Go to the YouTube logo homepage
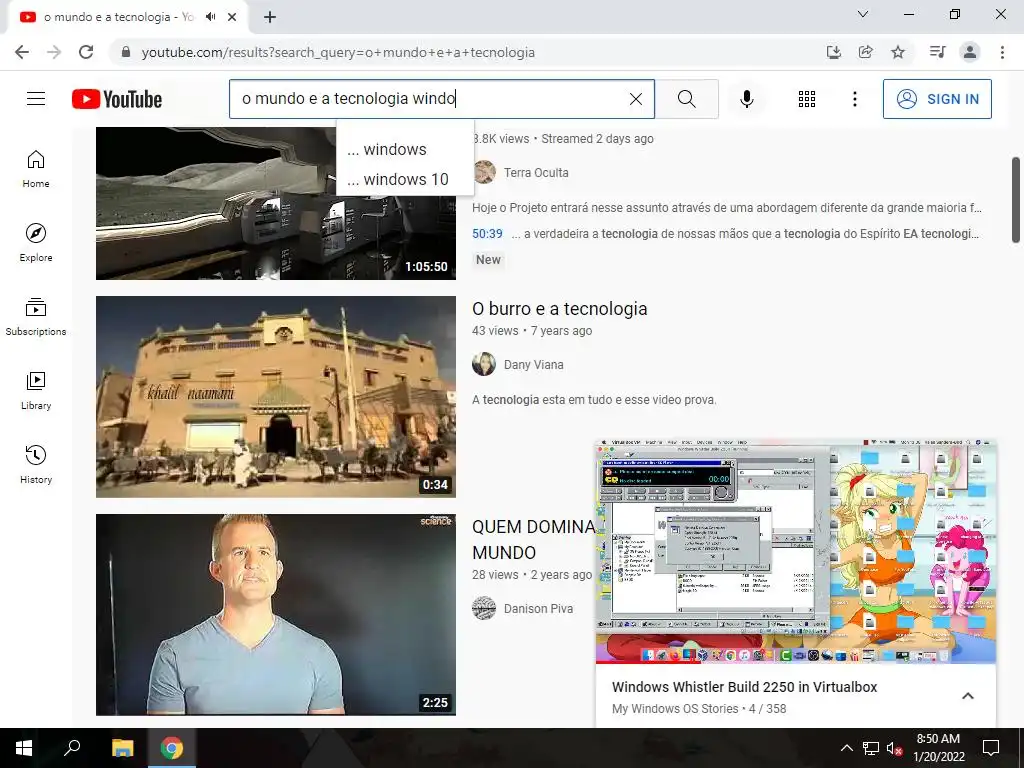 click(117, 99)
